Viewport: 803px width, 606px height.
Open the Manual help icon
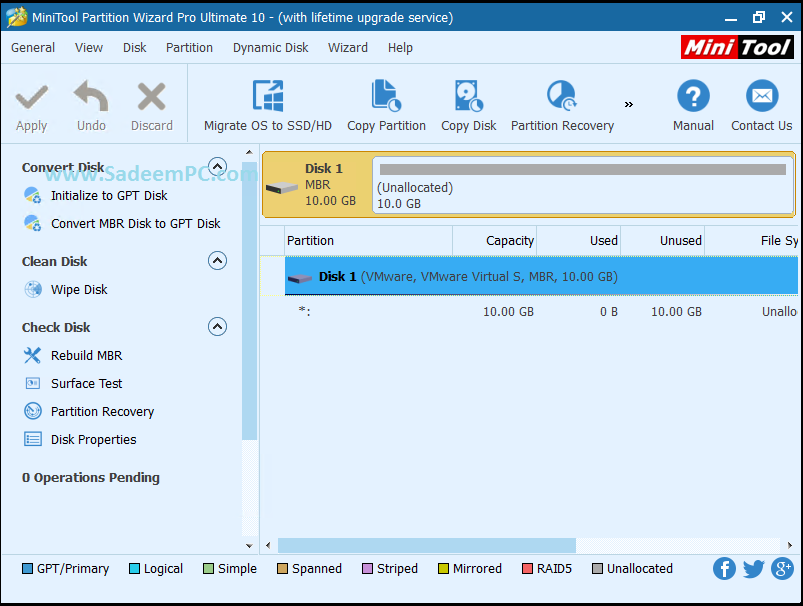coord(693,96)
